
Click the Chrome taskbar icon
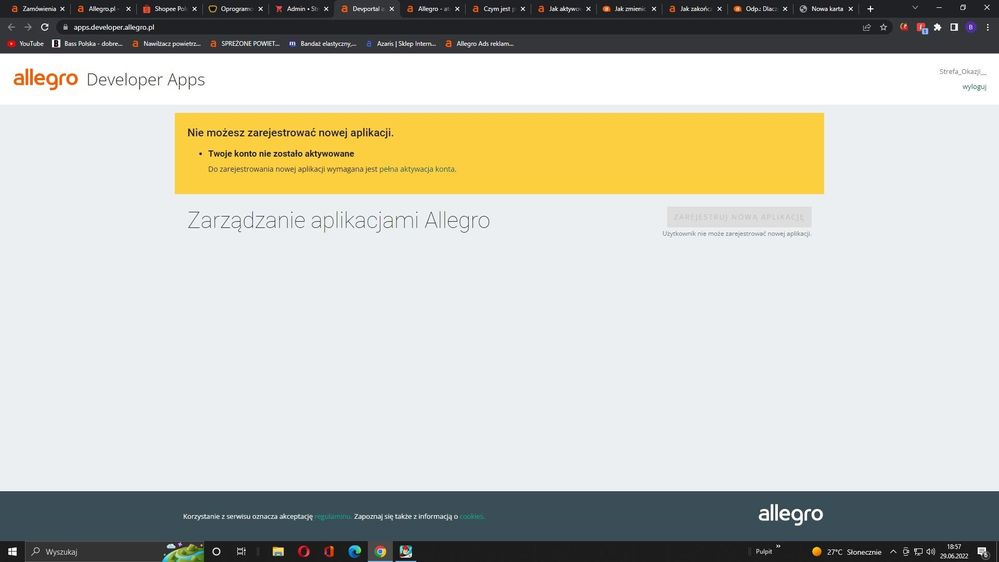[380, 551]
